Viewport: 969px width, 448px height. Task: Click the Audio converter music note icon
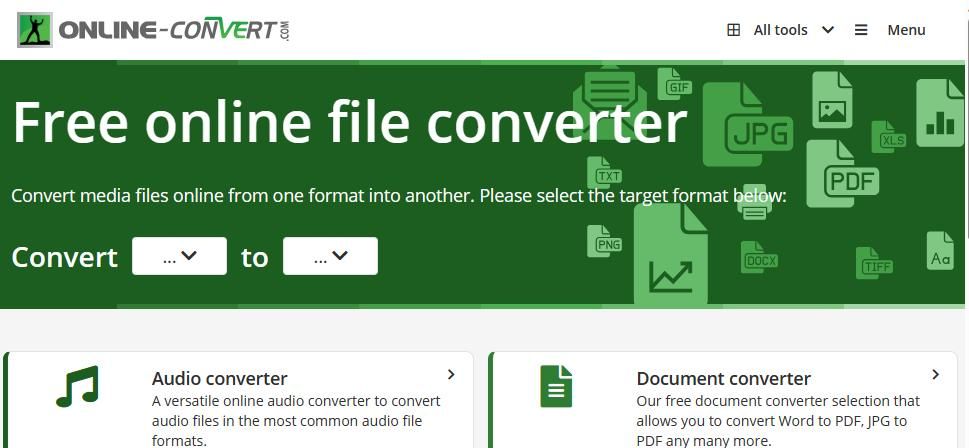77,386
